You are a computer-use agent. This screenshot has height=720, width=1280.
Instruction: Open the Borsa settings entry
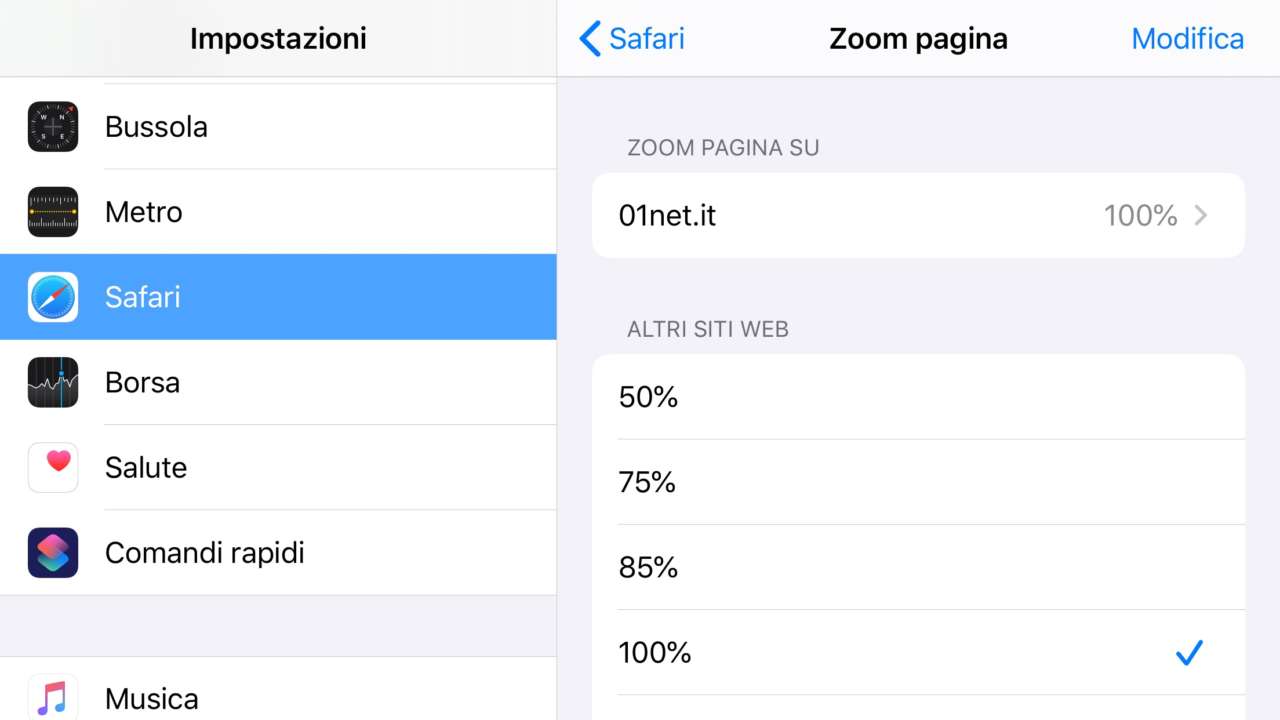point(300,382)
